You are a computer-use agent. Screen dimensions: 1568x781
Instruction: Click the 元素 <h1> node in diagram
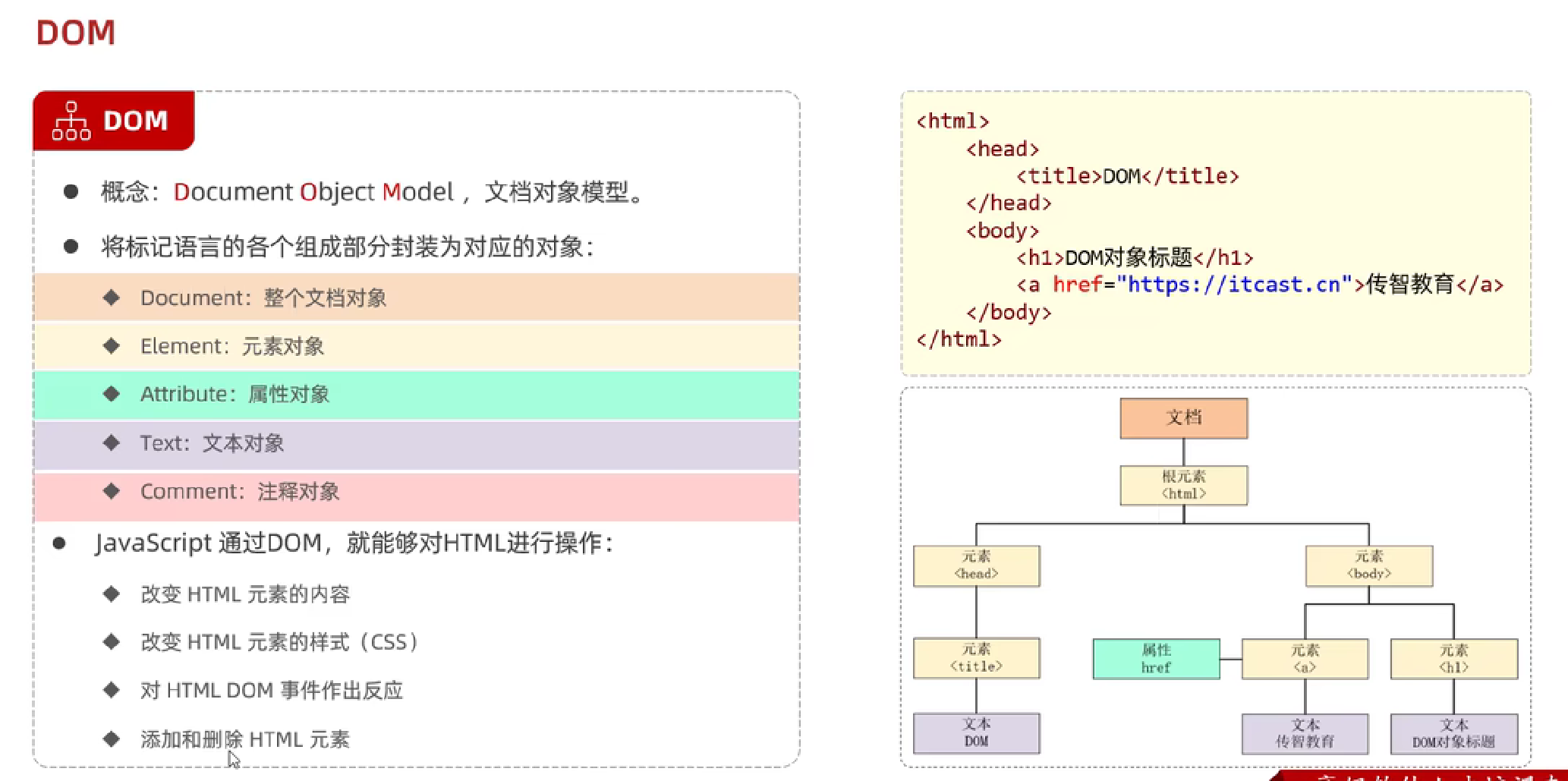click(1454, 659)
